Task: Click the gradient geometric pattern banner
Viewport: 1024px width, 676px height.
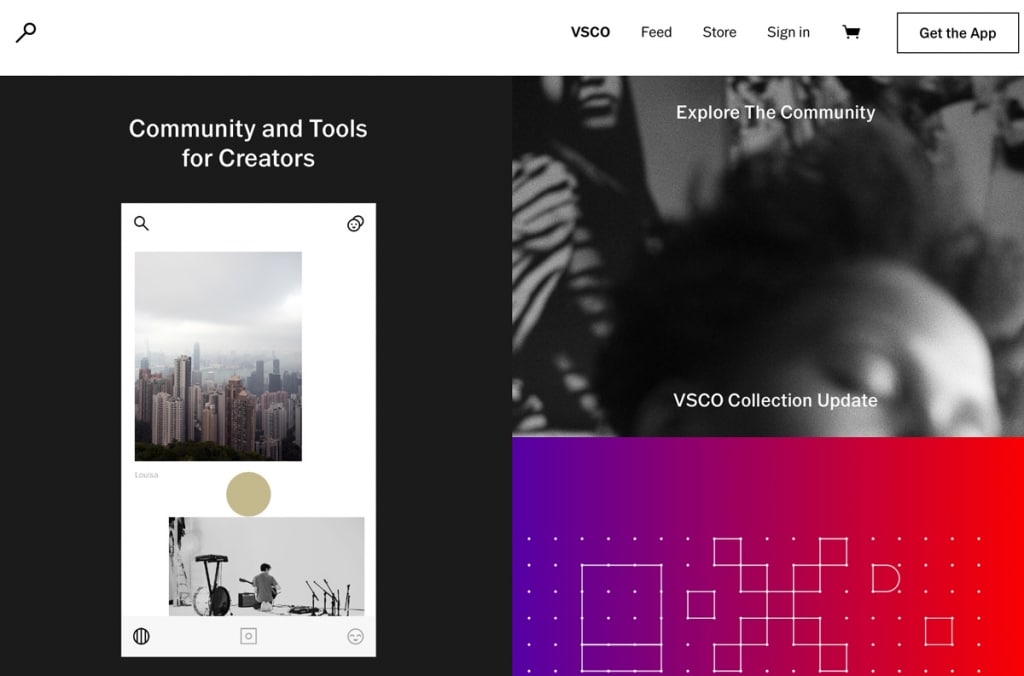Action: 768,556
